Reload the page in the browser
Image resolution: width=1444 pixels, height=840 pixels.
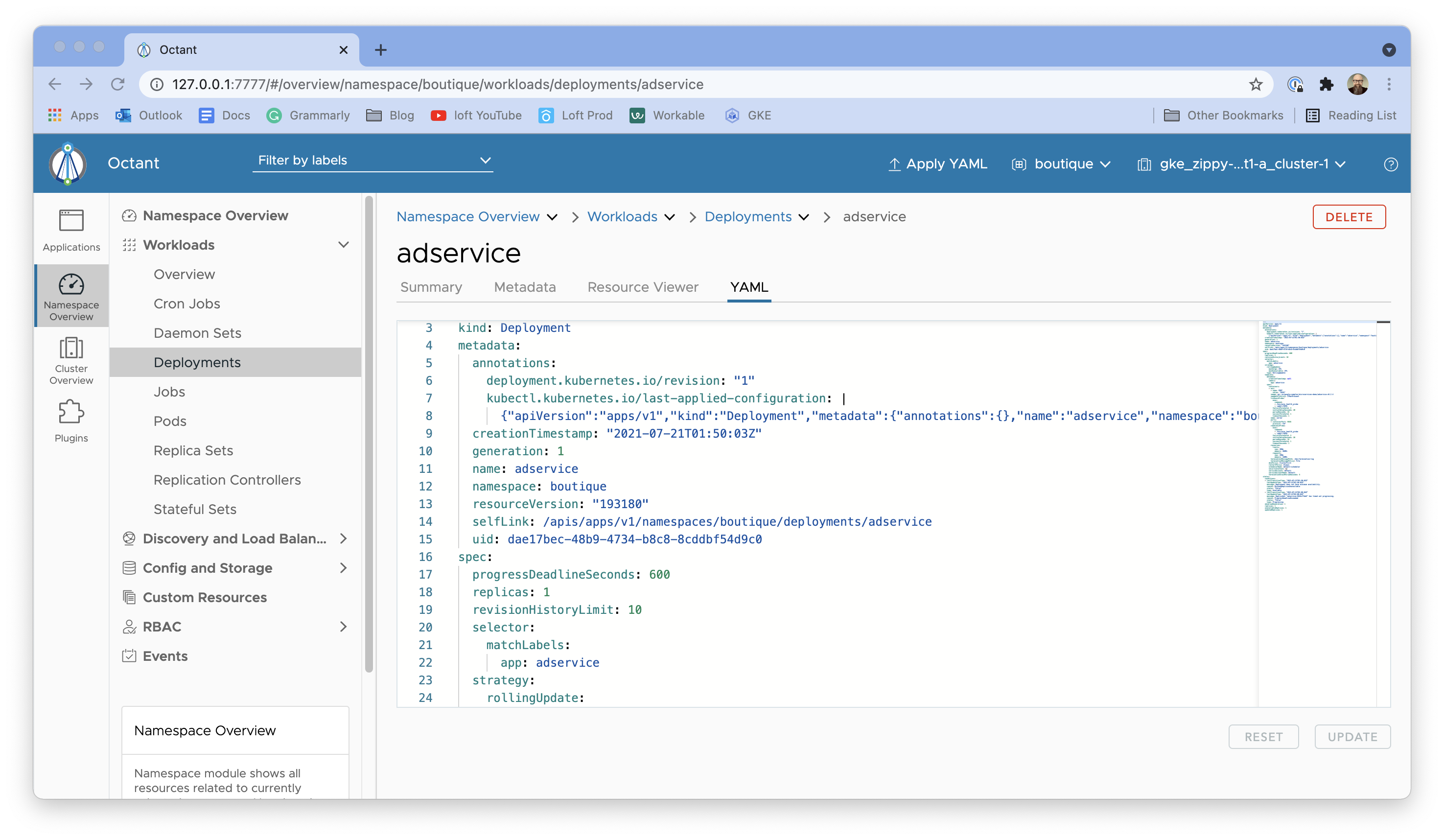click(x=117, y=84)
